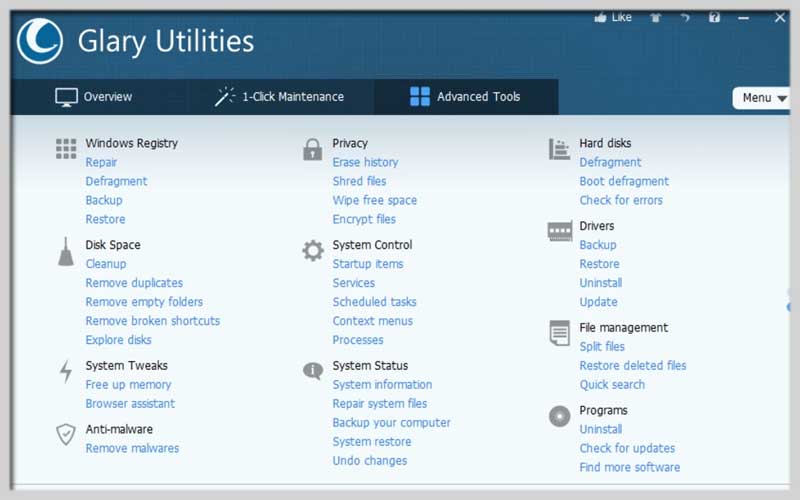Click Free up memory link

128,384
